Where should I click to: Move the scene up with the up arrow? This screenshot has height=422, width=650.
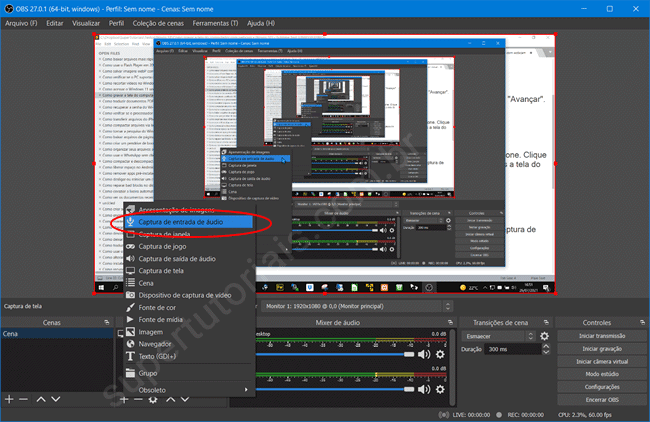(41, 399)
